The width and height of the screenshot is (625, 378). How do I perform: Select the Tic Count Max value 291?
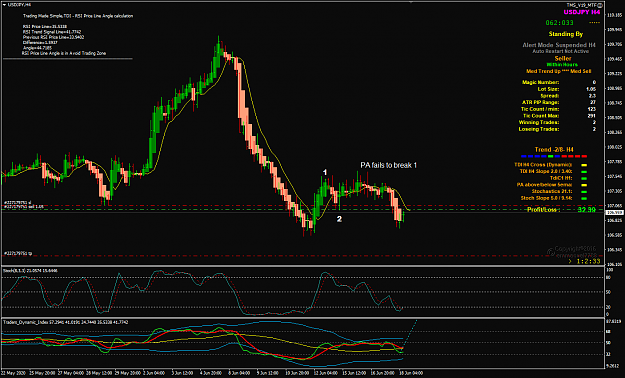click(592, 116)
